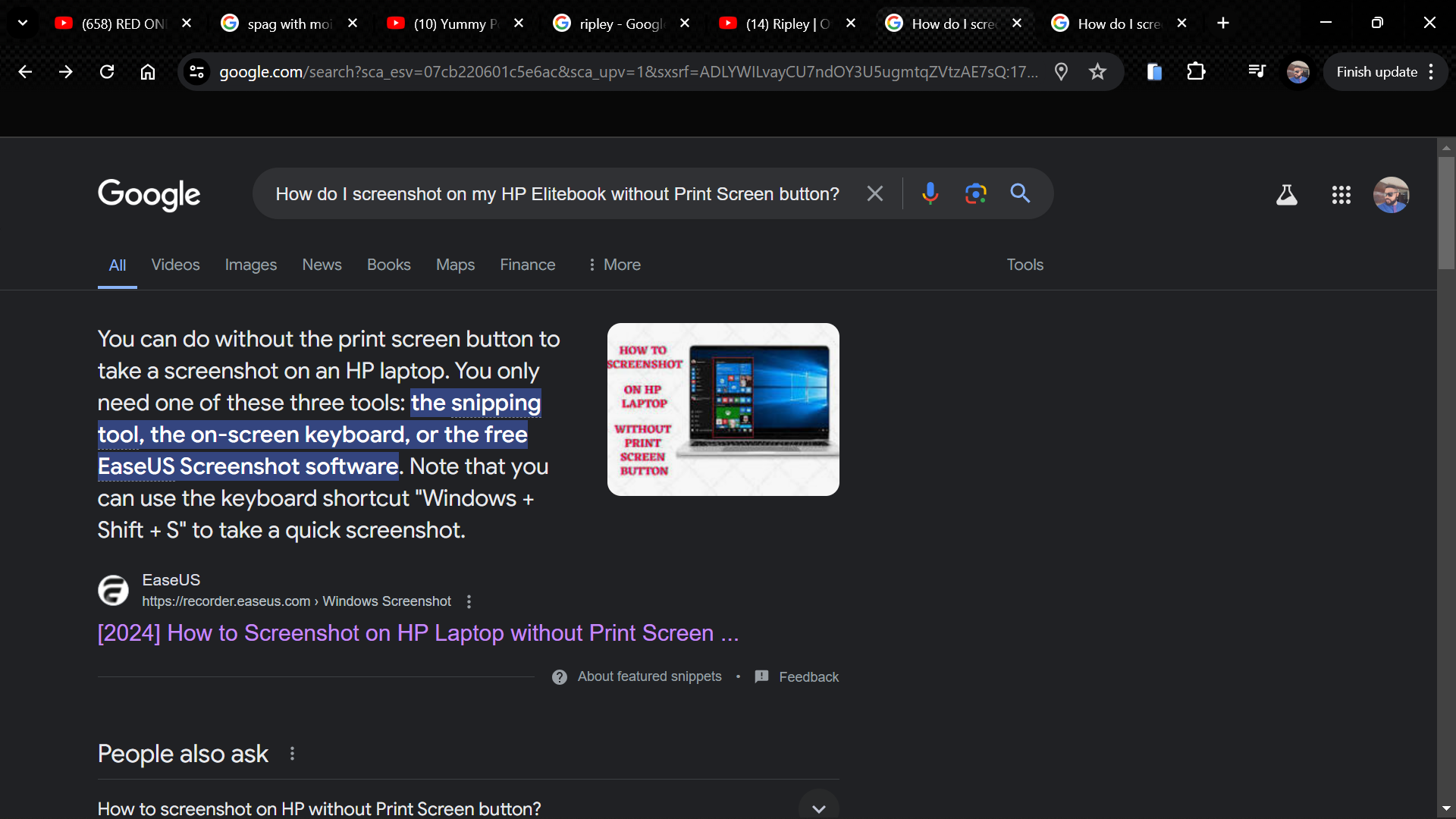The height and width of the screenshot is (819, 1456).
Task: Clear the search box text
Action: point(874,194)
